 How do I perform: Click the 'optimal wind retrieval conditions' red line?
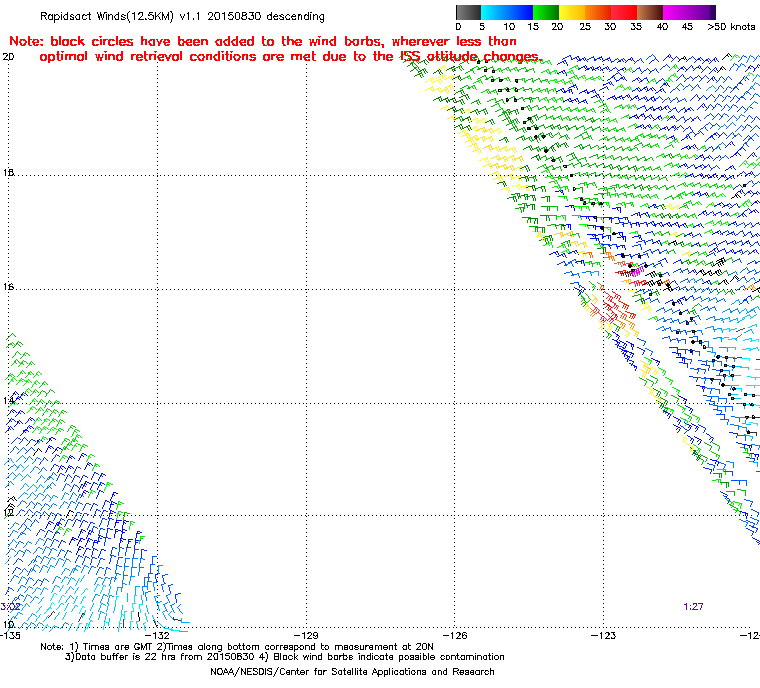coord(291,57)
